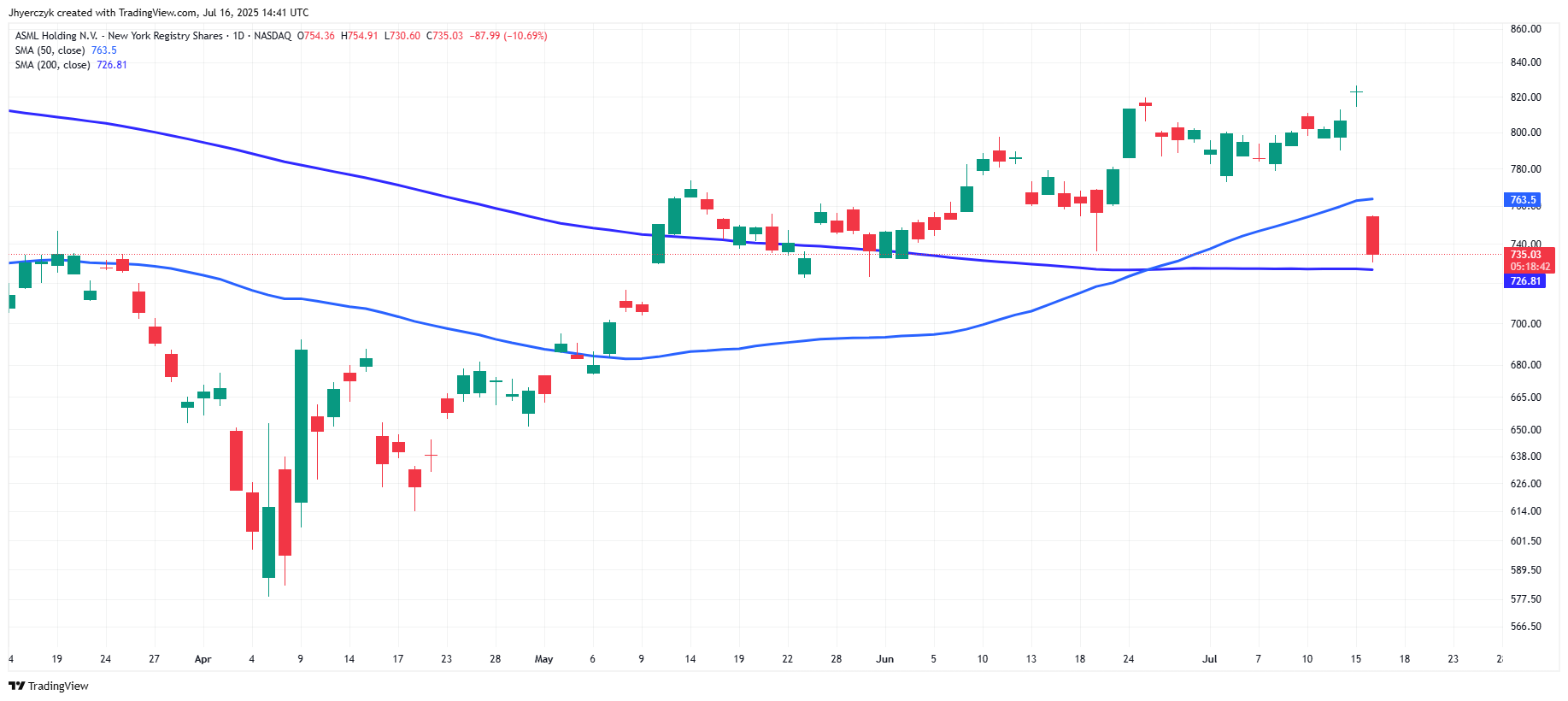Click the May label on the time axis
The width and height of the screenshot is (1568, 701).
coord(543,659)
